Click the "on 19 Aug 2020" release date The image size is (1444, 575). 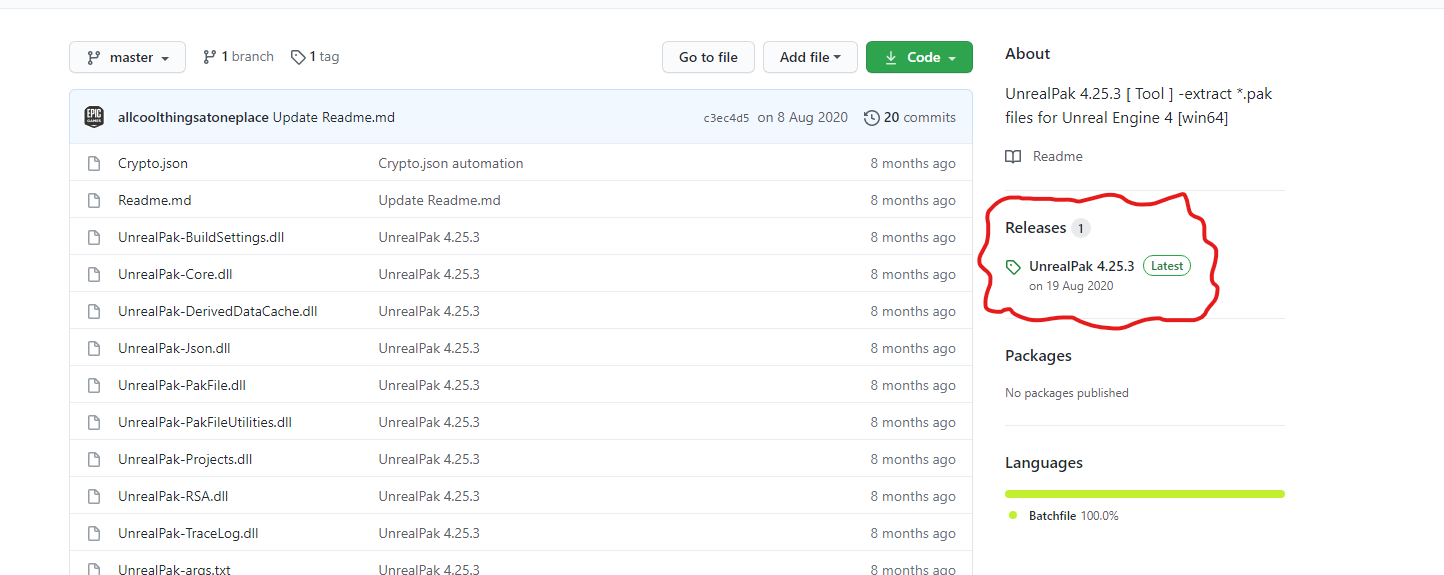[1071, 286]
